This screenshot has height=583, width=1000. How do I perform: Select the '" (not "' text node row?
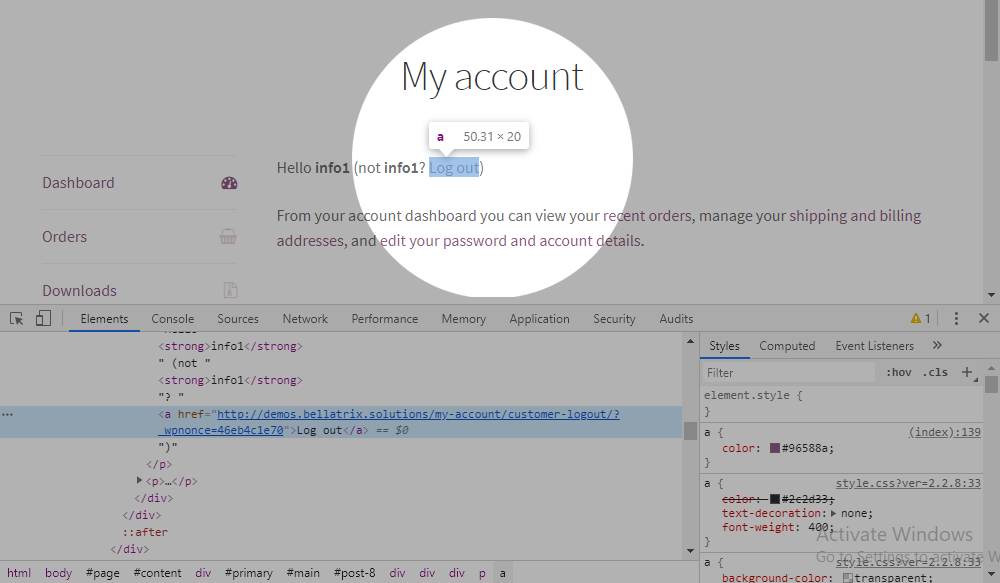click(184, 363)
